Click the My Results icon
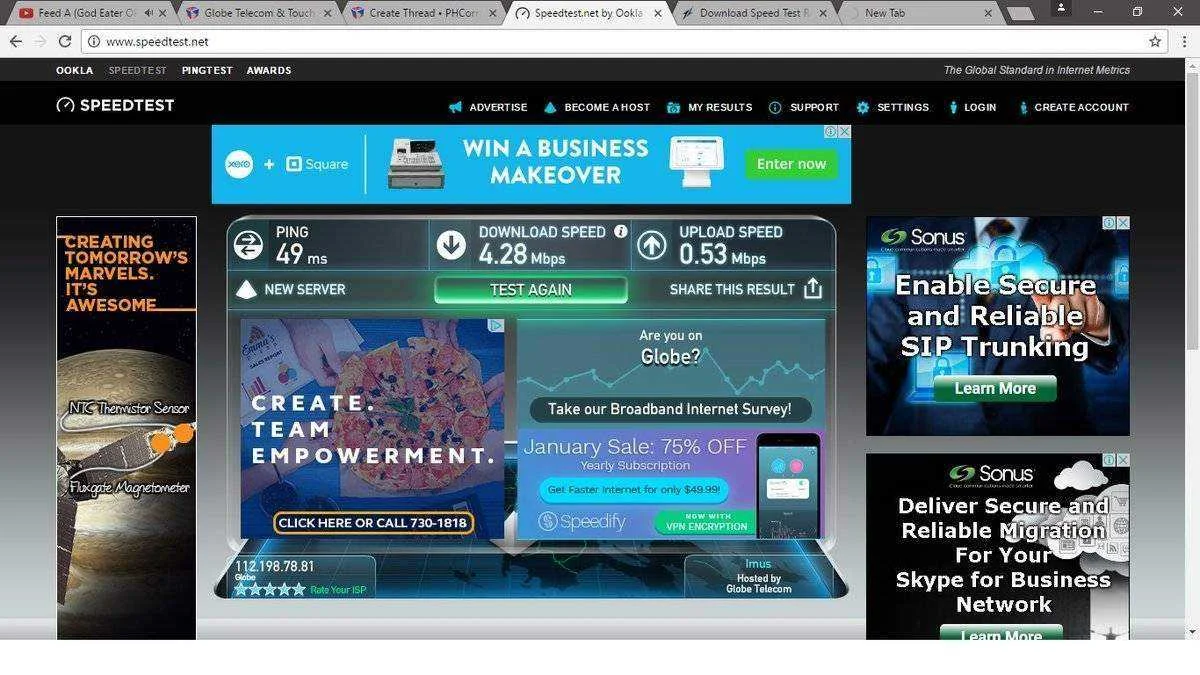This screenshot has width=1200, height=675. [674, 107]
